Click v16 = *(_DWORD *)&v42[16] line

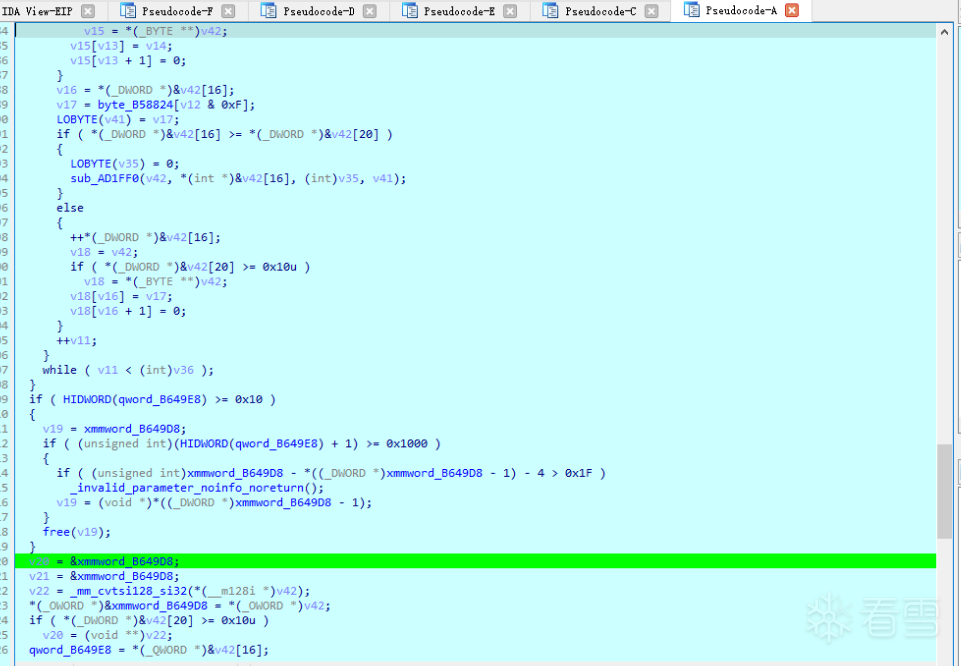pyautogui.click(x=145, y=90)
